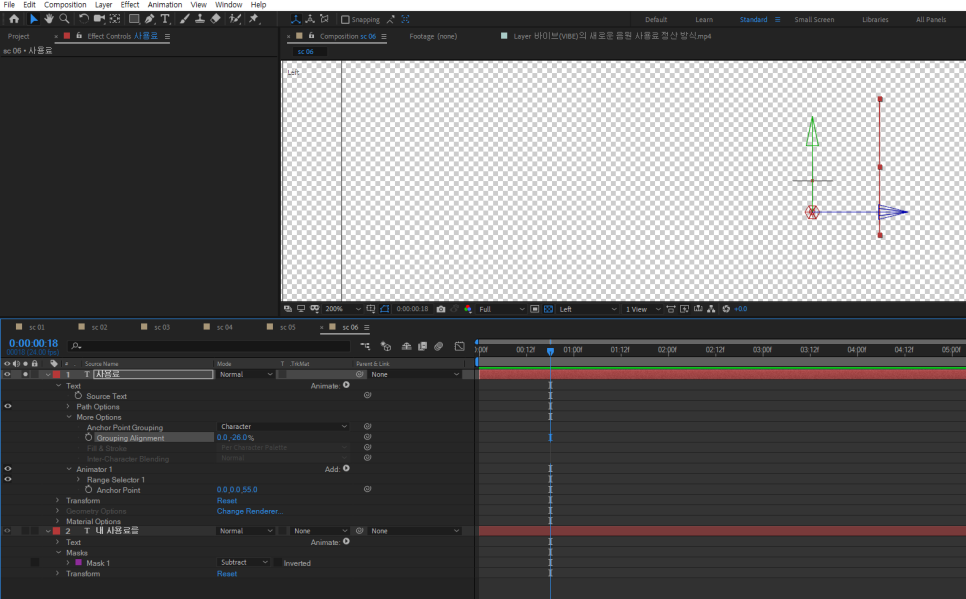Screen dimensions: 966x599
Task: Select the Puppet Pin tool
Action: click(254, 19)
